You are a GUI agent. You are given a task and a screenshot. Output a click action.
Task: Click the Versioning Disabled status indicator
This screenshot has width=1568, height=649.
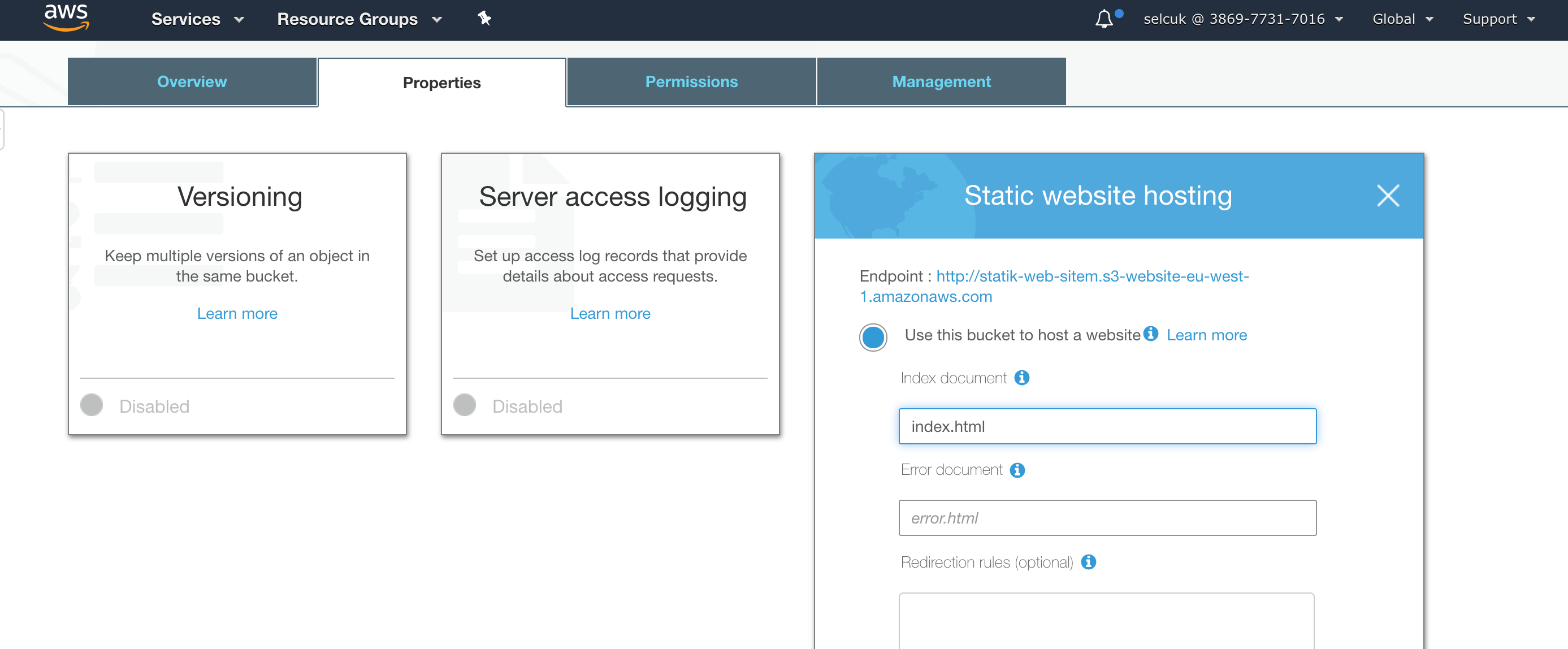[x=92, y=405]
